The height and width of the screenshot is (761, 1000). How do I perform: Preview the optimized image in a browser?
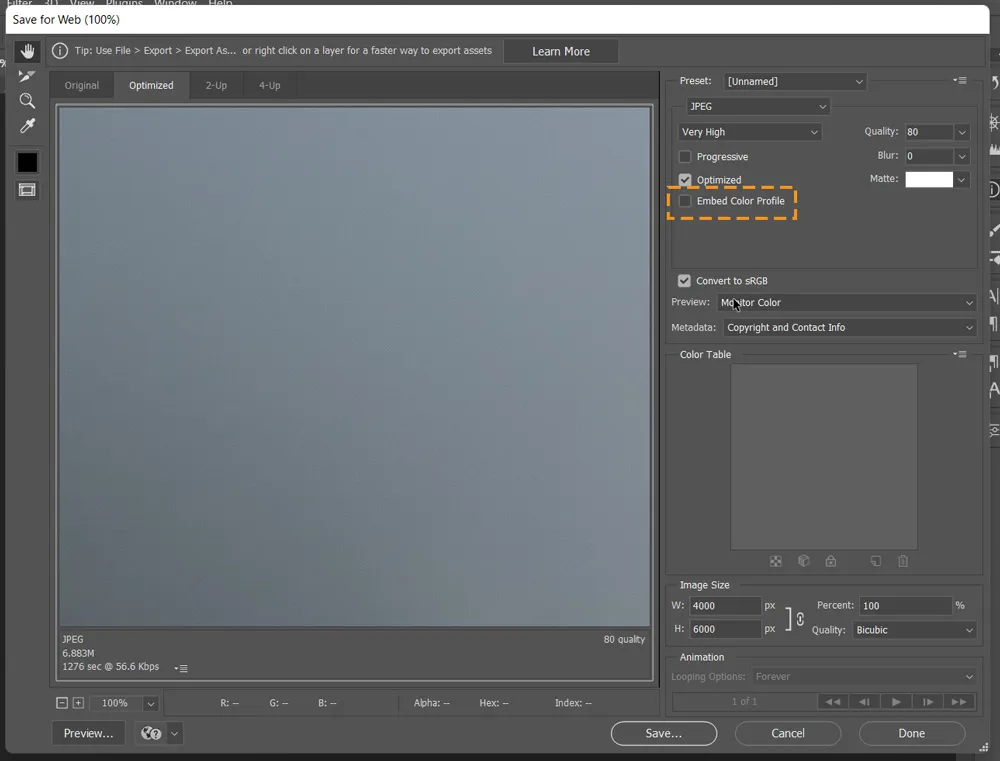click(x=87, y=733)
